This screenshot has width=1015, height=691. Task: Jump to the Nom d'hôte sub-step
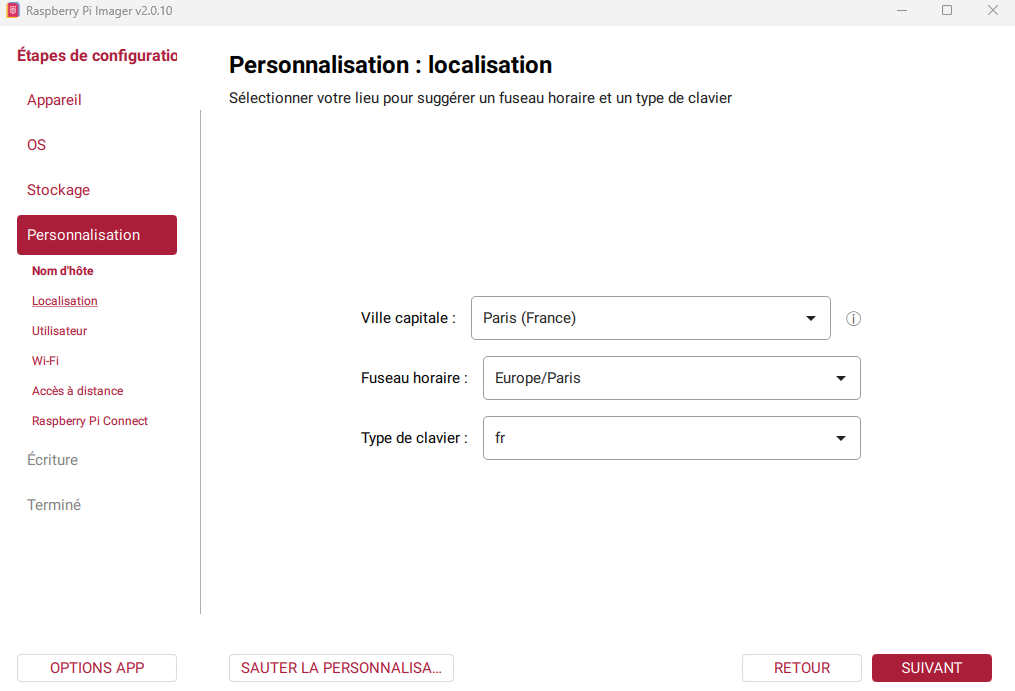[x=63, y=271]
